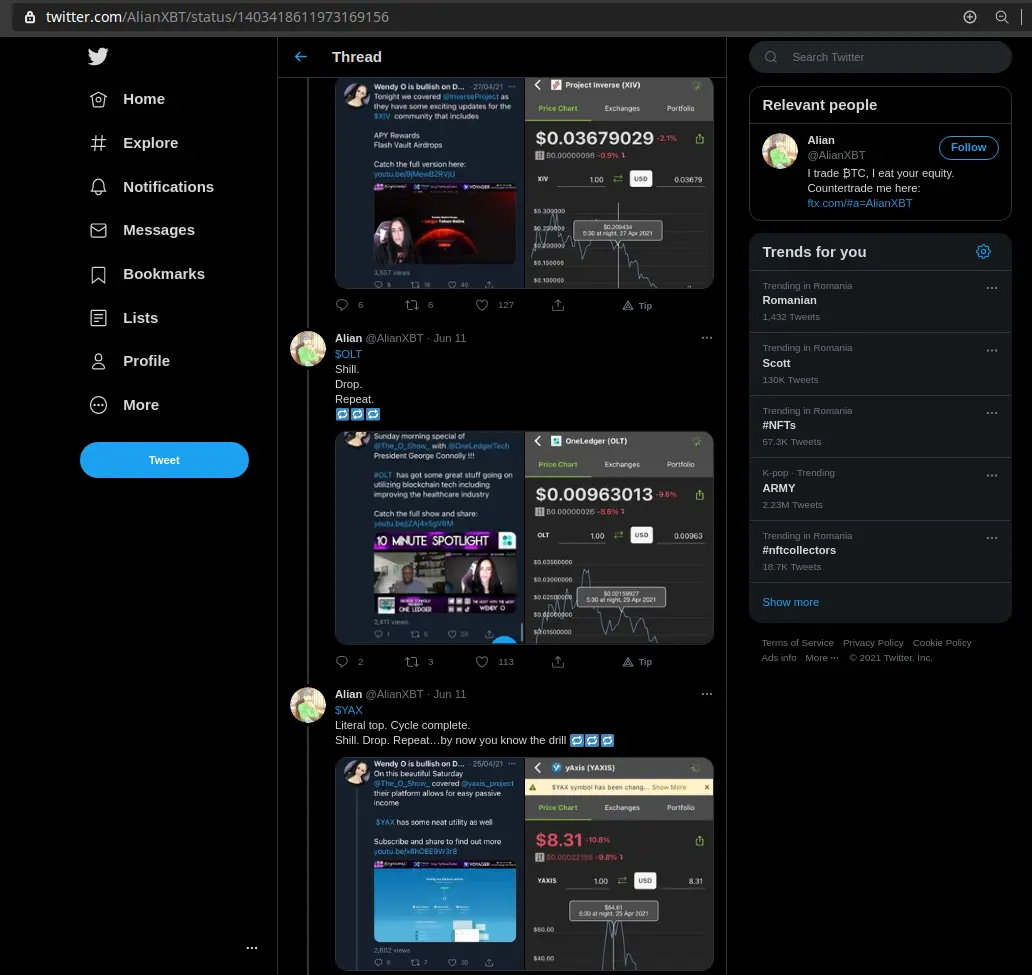The height and width of the screenshot is (975, 1032).
Task: Click the Twitter bird logo
Action: click(x=98, y=57)
